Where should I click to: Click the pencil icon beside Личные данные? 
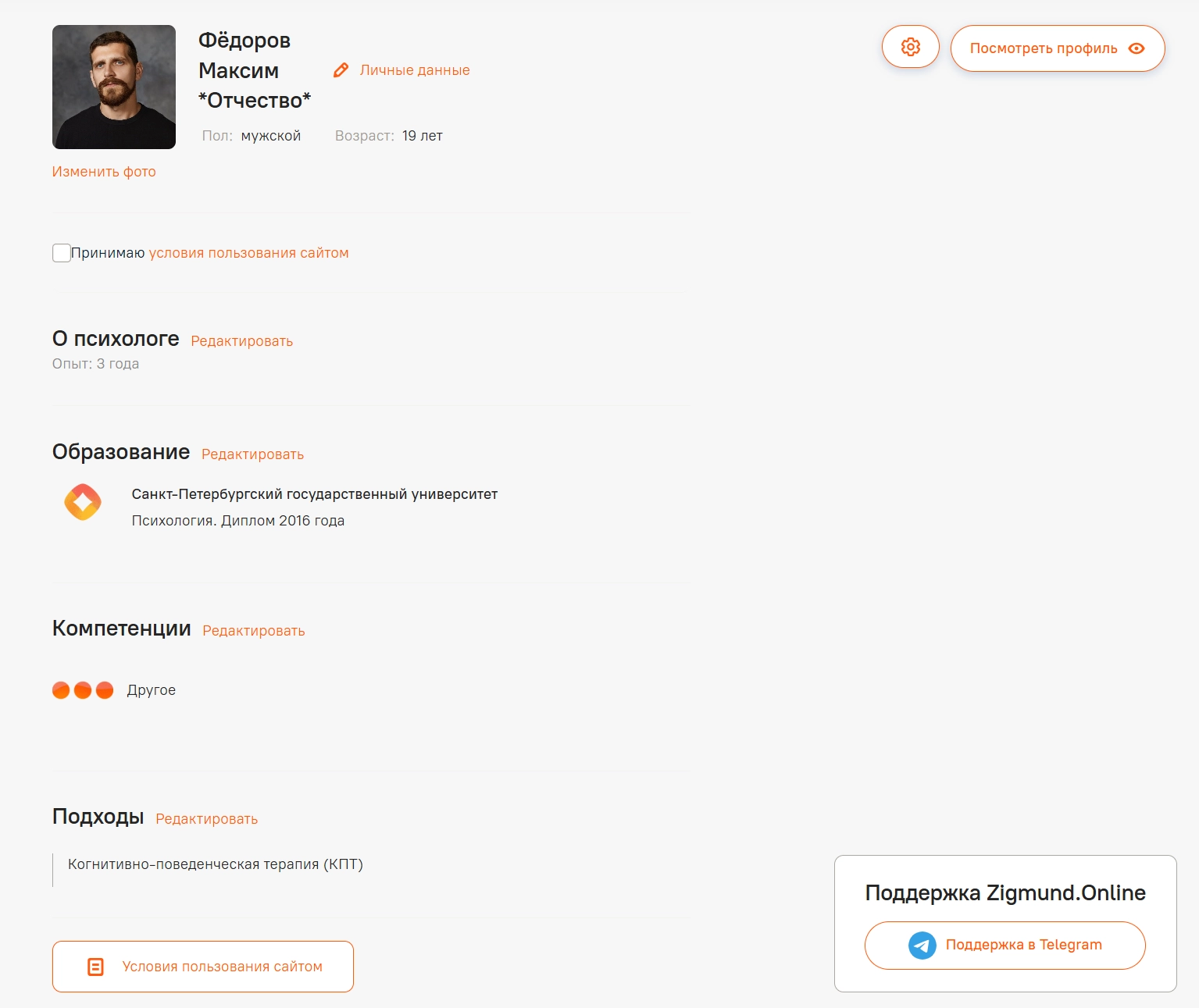pos(341,70)
